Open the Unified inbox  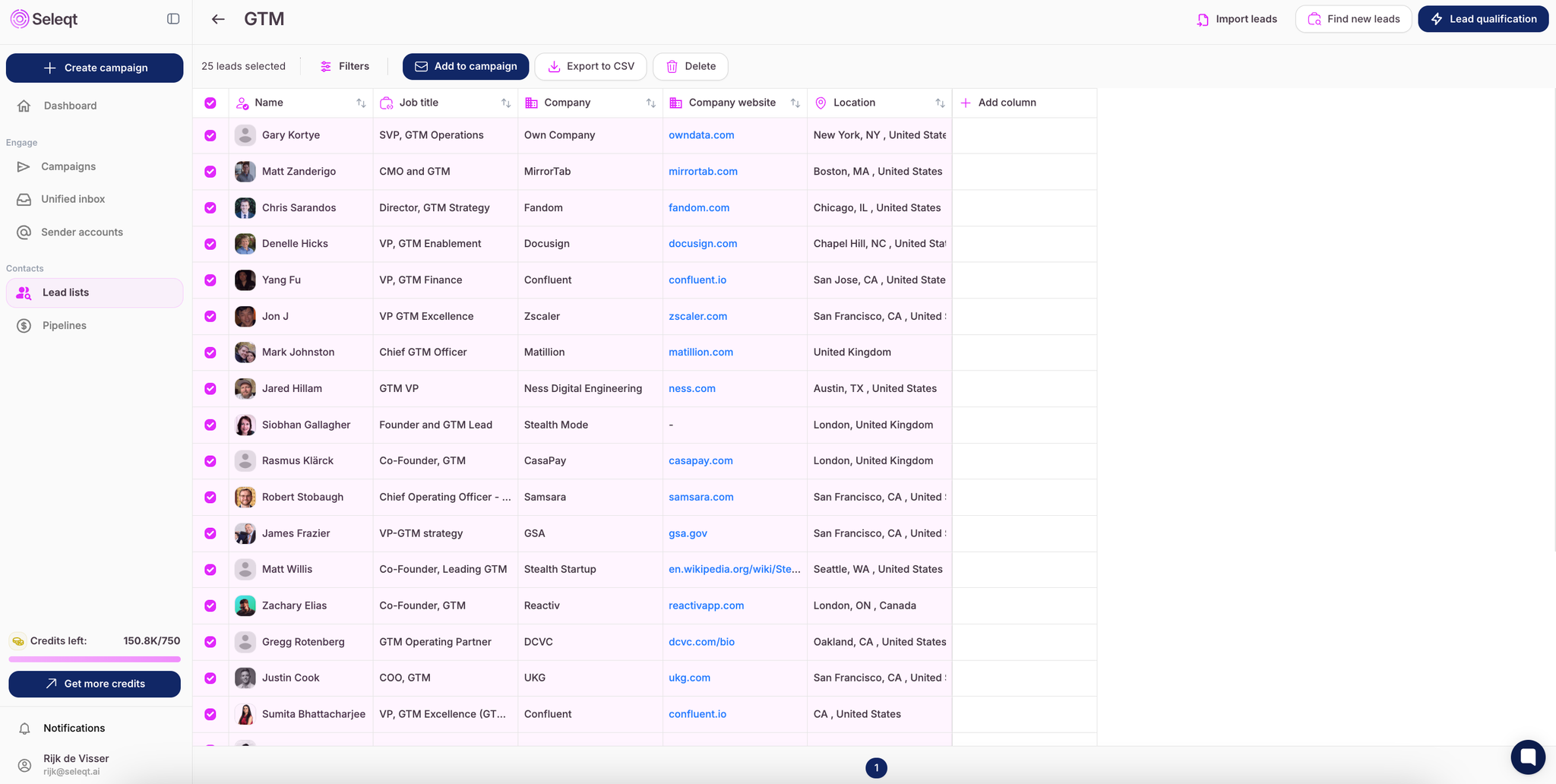tap(94, 199)
